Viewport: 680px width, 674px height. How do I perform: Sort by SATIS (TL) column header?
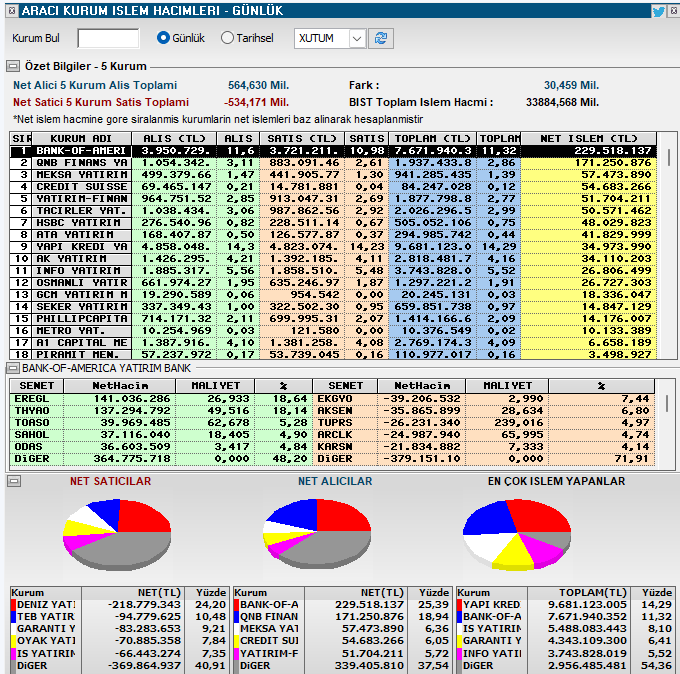(302, 138)
